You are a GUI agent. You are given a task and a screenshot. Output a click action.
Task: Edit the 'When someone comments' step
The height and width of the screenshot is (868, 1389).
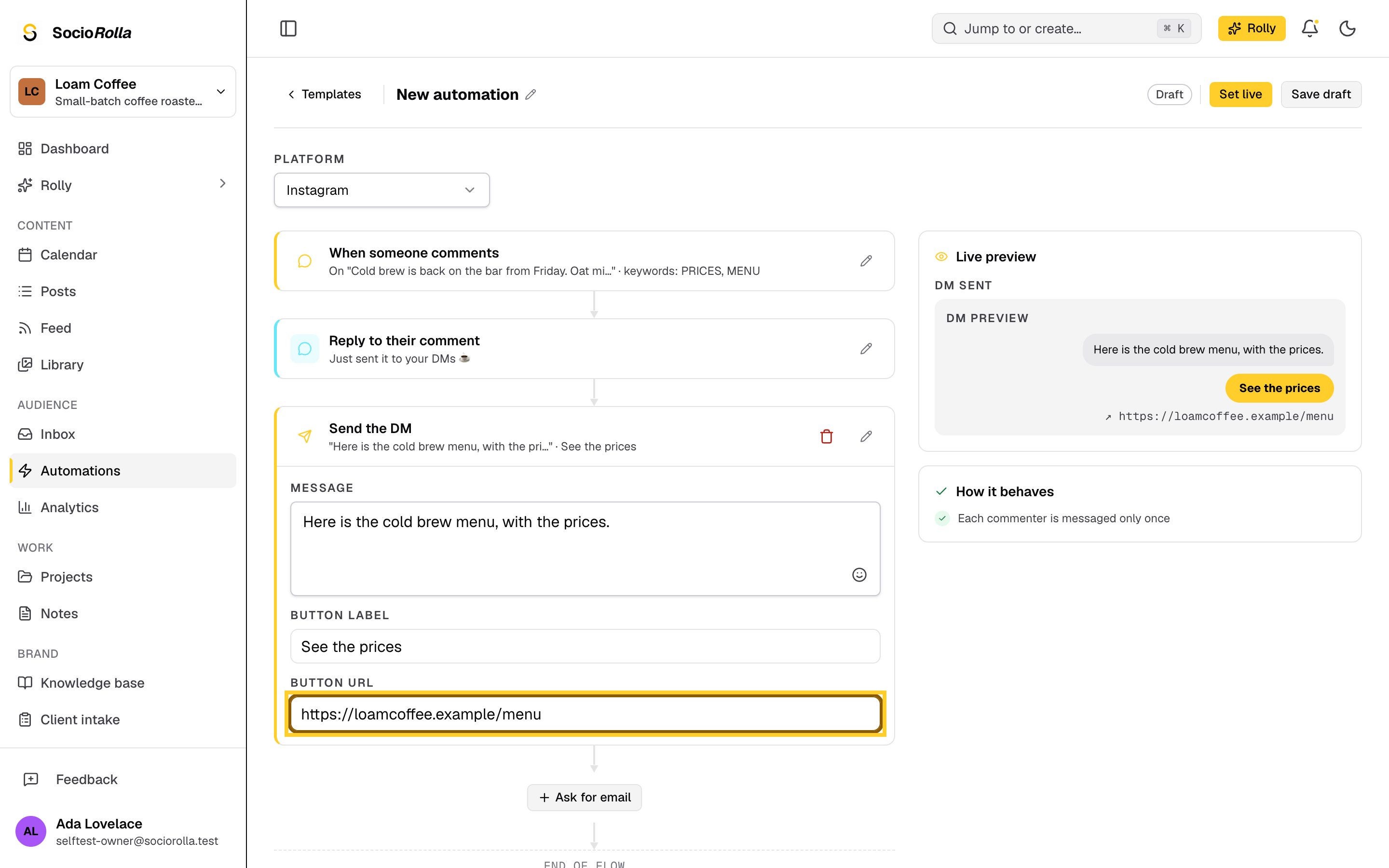tap(866, 261)
